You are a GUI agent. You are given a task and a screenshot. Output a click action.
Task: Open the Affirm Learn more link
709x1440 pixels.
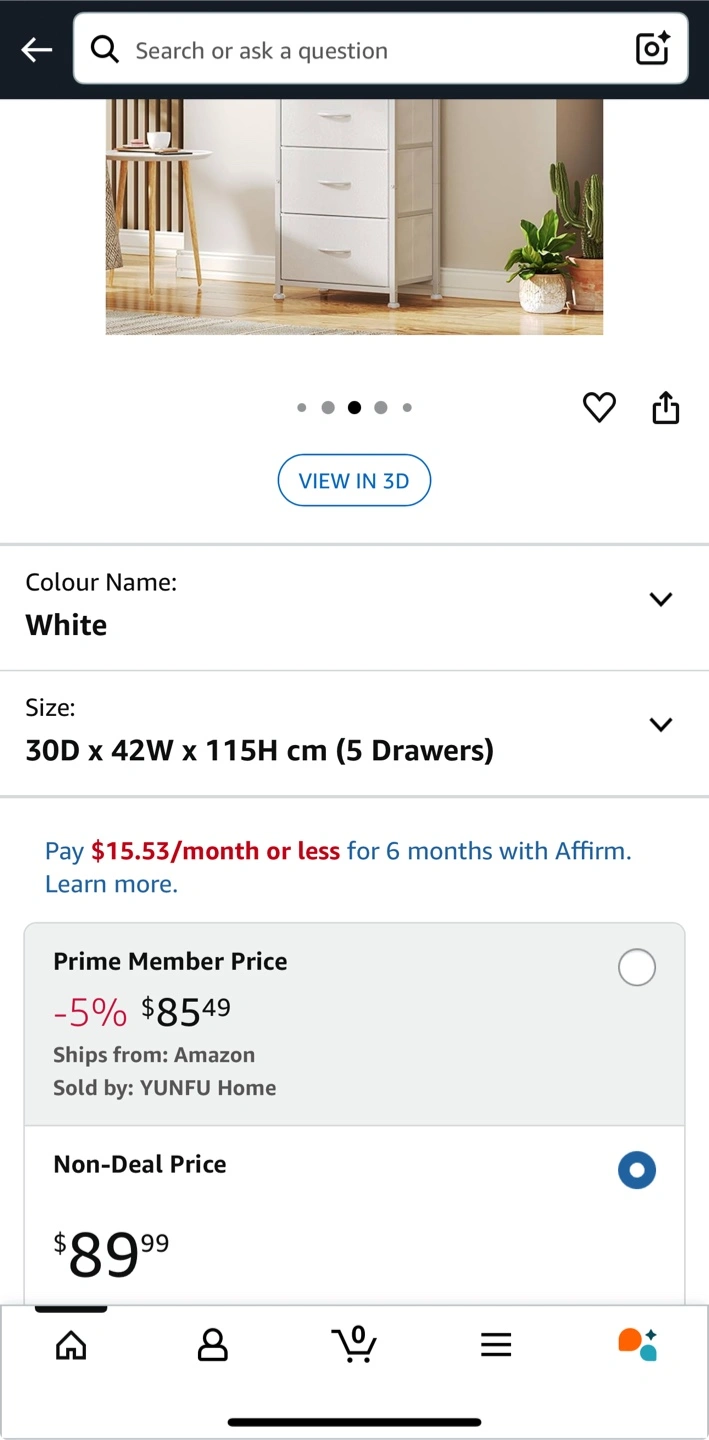click(111, 884)
